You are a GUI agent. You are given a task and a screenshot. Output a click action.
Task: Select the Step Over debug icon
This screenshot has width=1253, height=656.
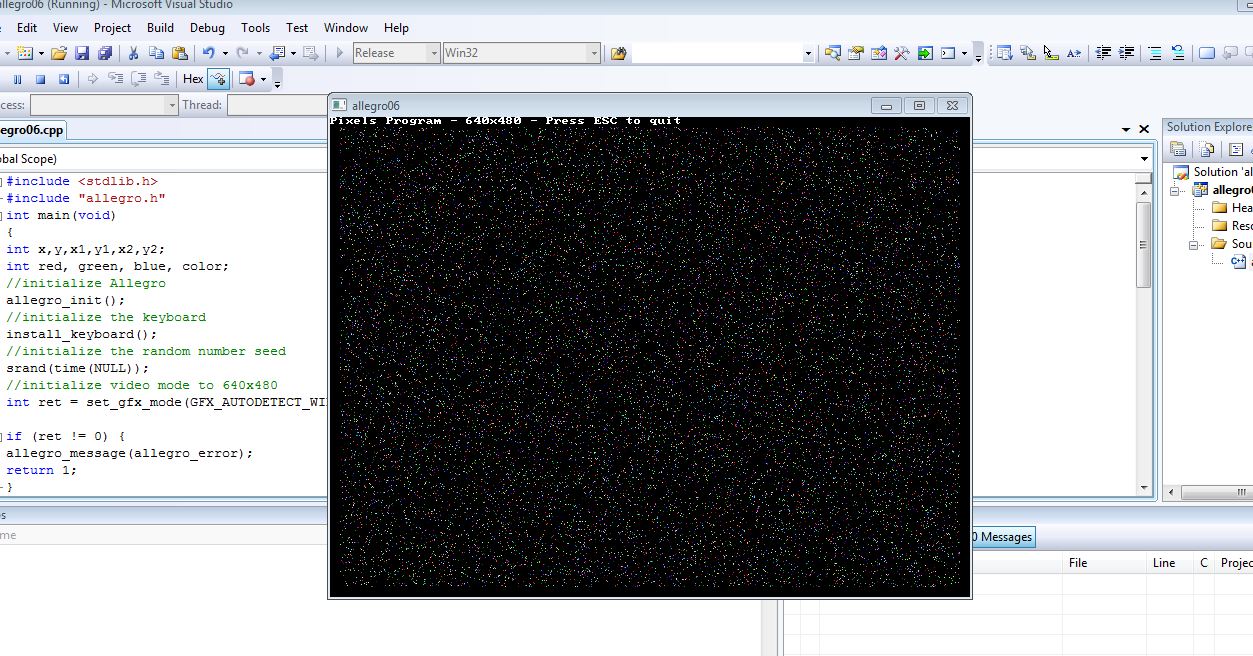click(x=139, y=78)
